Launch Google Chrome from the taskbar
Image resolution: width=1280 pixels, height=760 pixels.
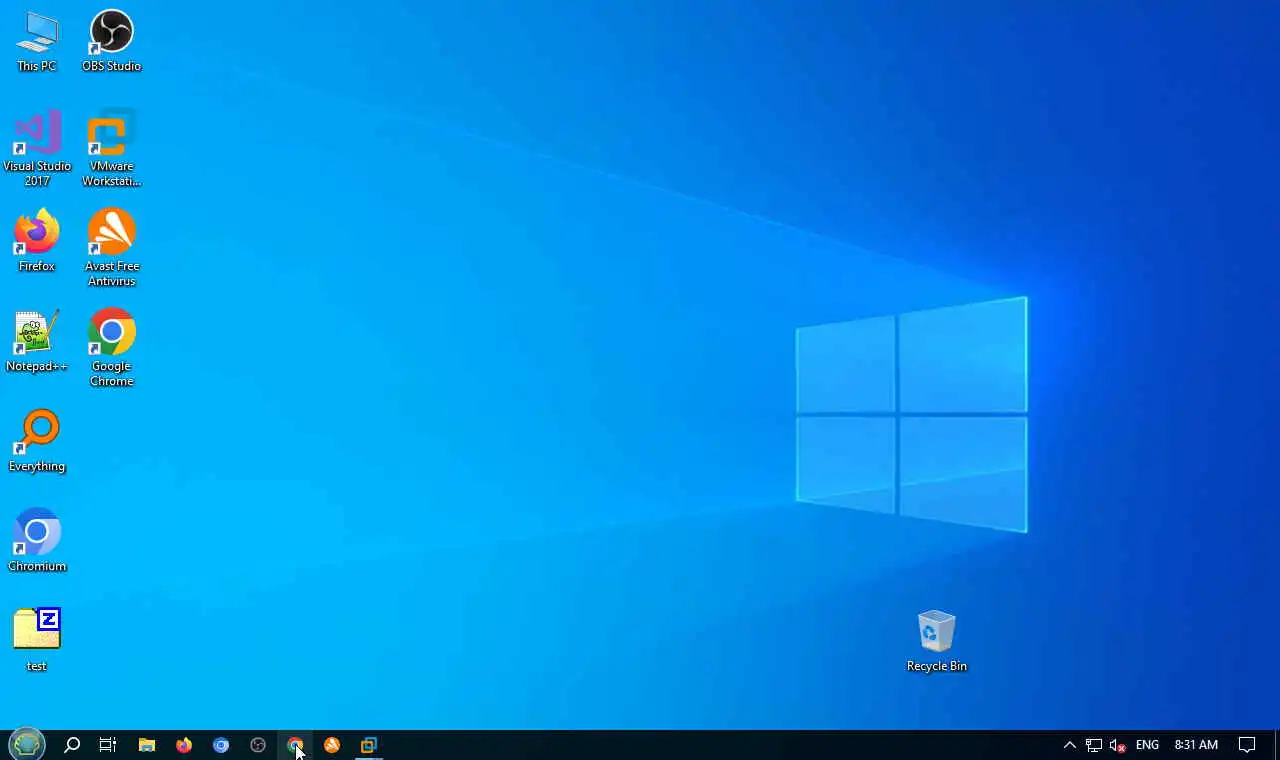295,745
